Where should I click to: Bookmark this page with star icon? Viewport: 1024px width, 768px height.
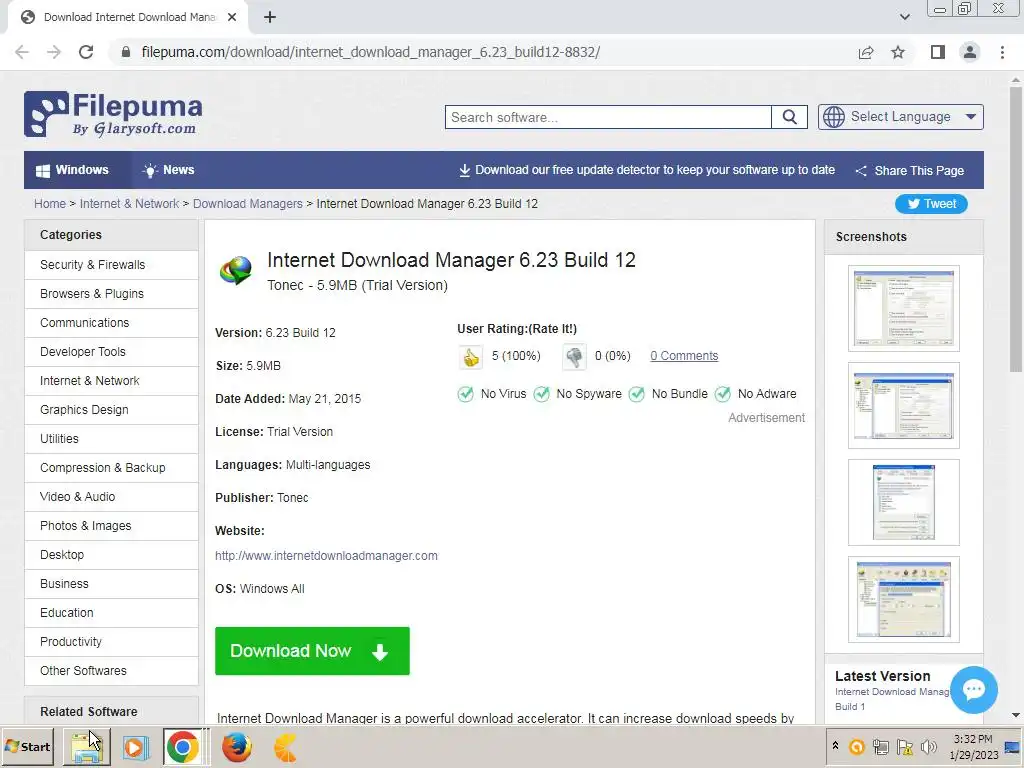[x=898, y=52]
